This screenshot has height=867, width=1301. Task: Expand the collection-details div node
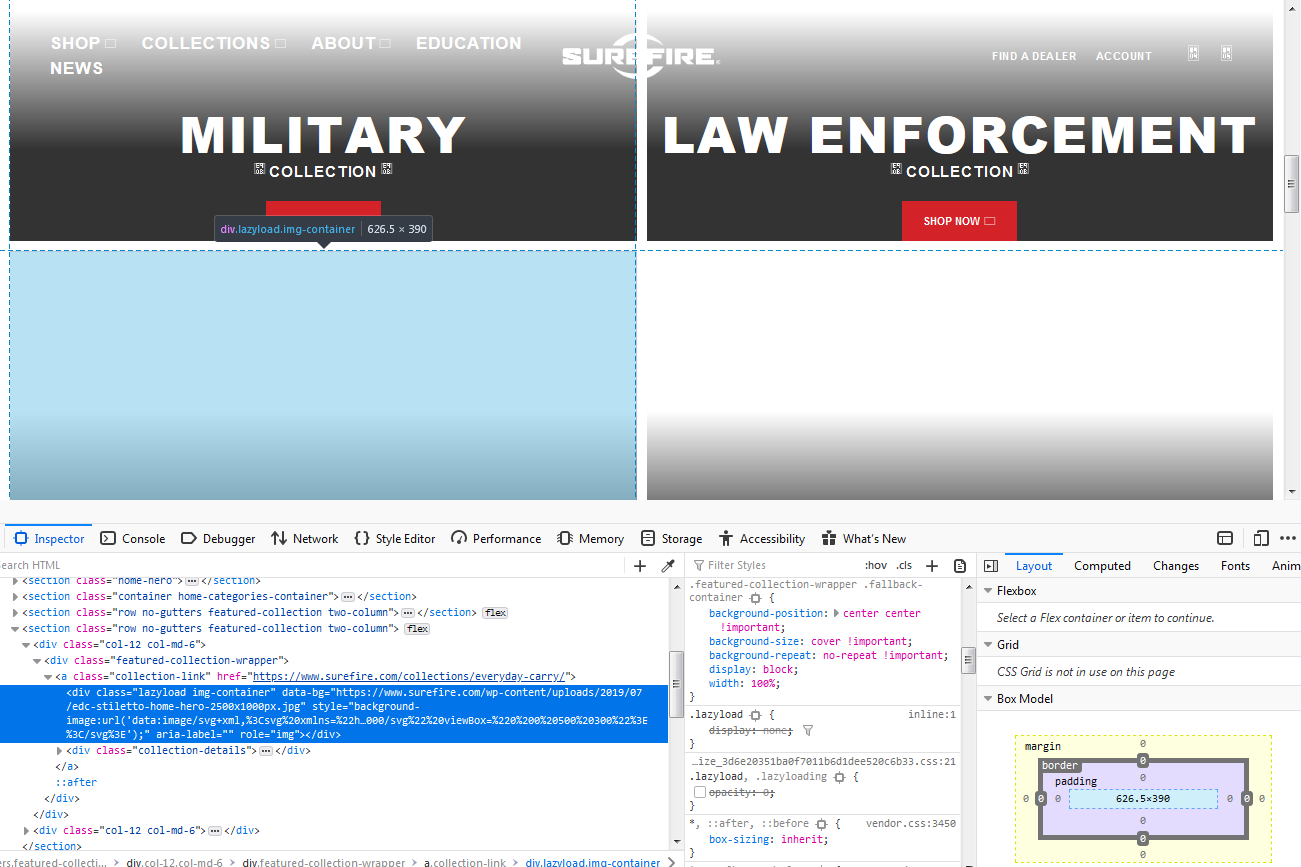coord(59,751)
